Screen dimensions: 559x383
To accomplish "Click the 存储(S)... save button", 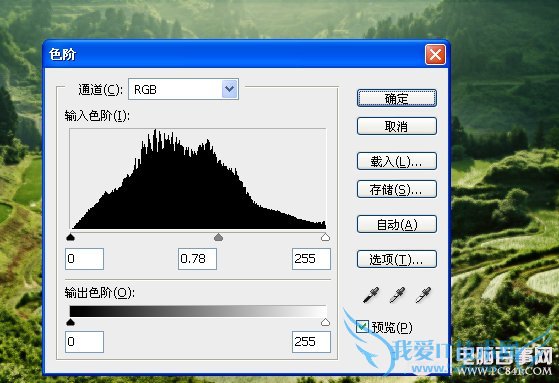I will click(x=396, y=189).
